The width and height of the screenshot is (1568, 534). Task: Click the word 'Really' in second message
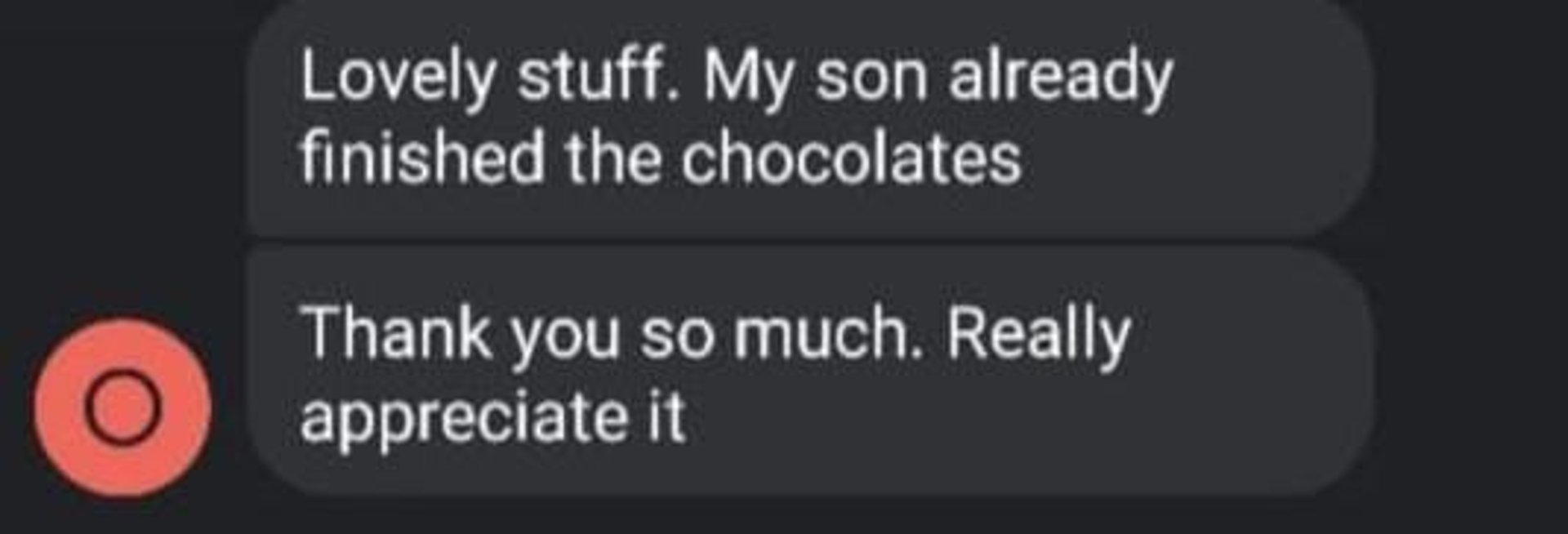tap(1038, 335)
